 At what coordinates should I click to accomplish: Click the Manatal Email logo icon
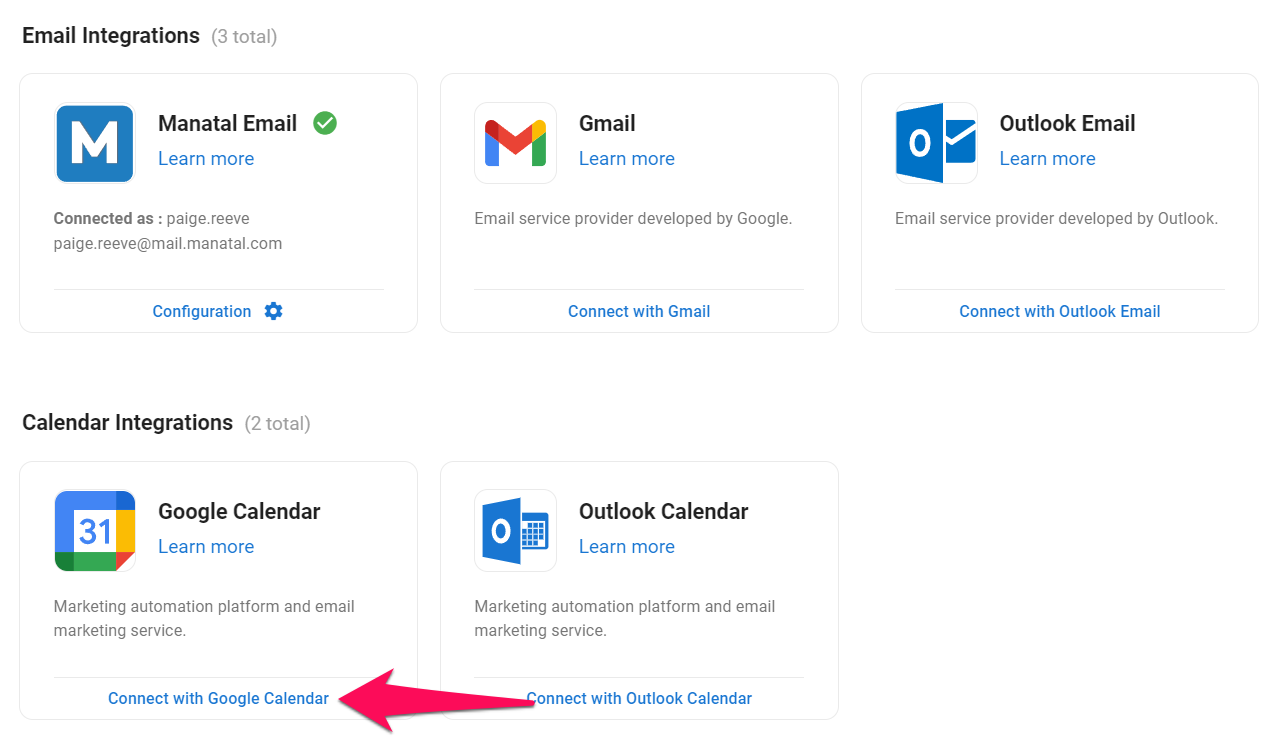pos(94,143)
